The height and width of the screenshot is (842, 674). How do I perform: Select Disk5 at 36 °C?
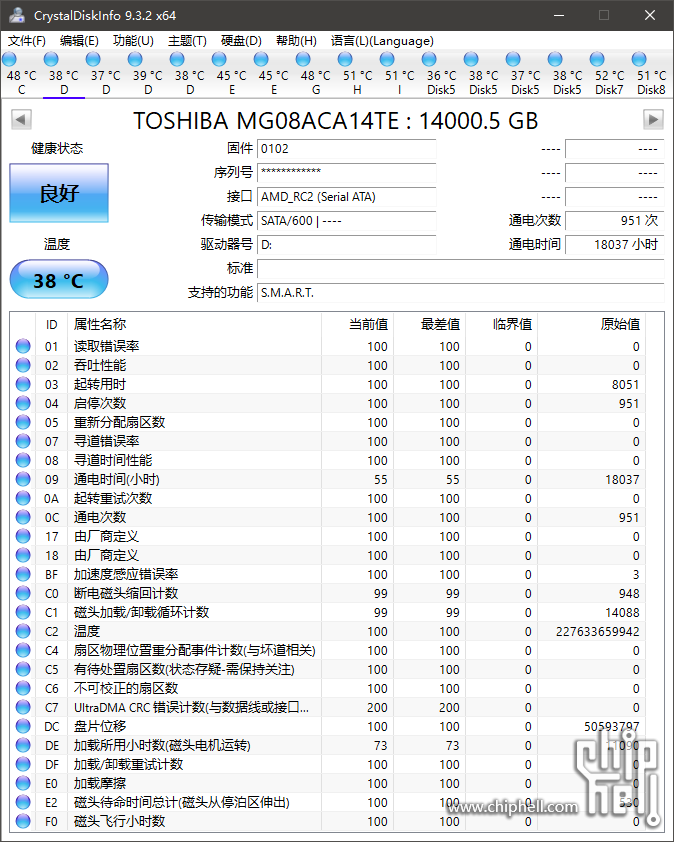click(441, 74)
